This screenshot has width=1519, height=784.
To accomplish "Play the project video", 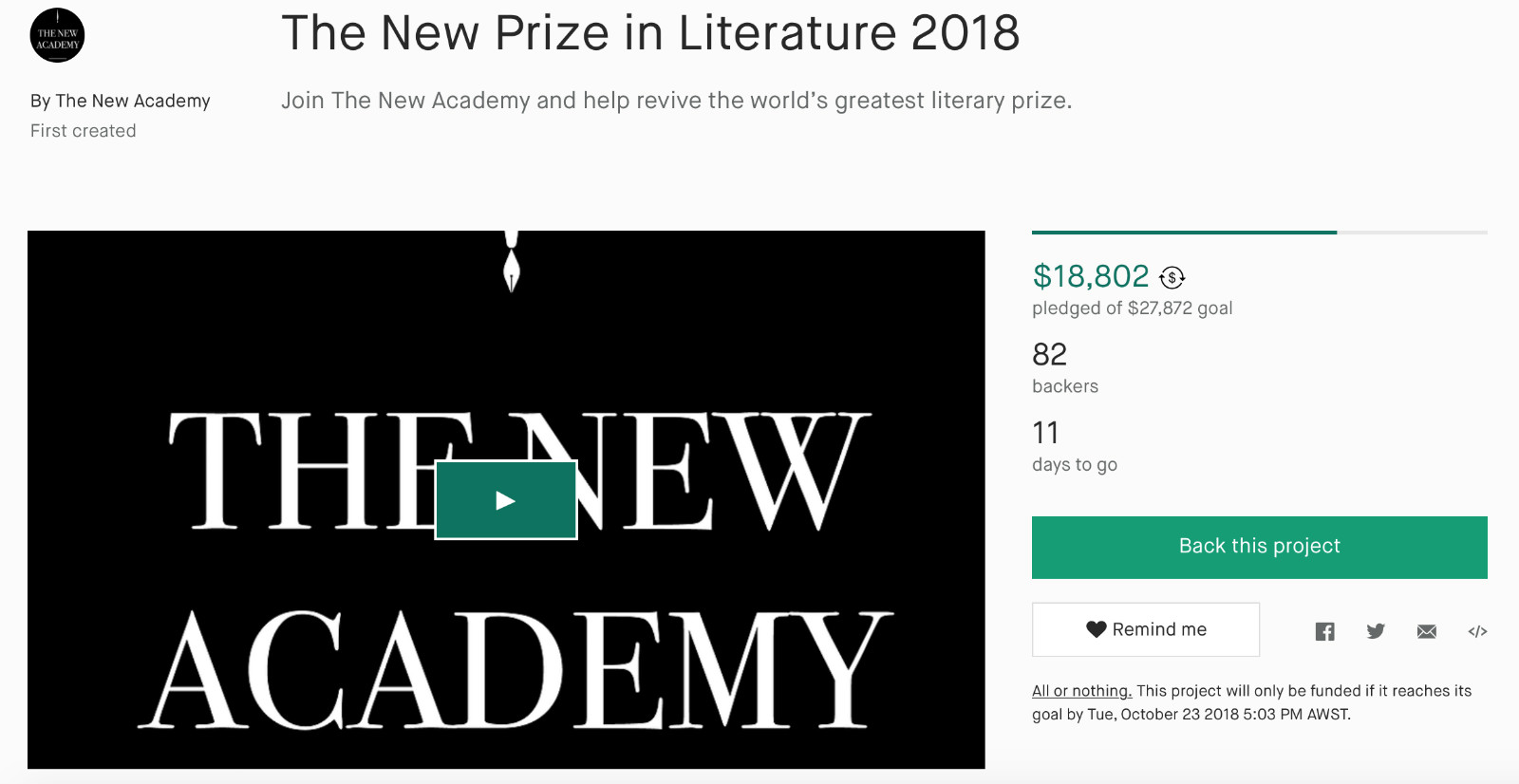I will tap(506, 500).
